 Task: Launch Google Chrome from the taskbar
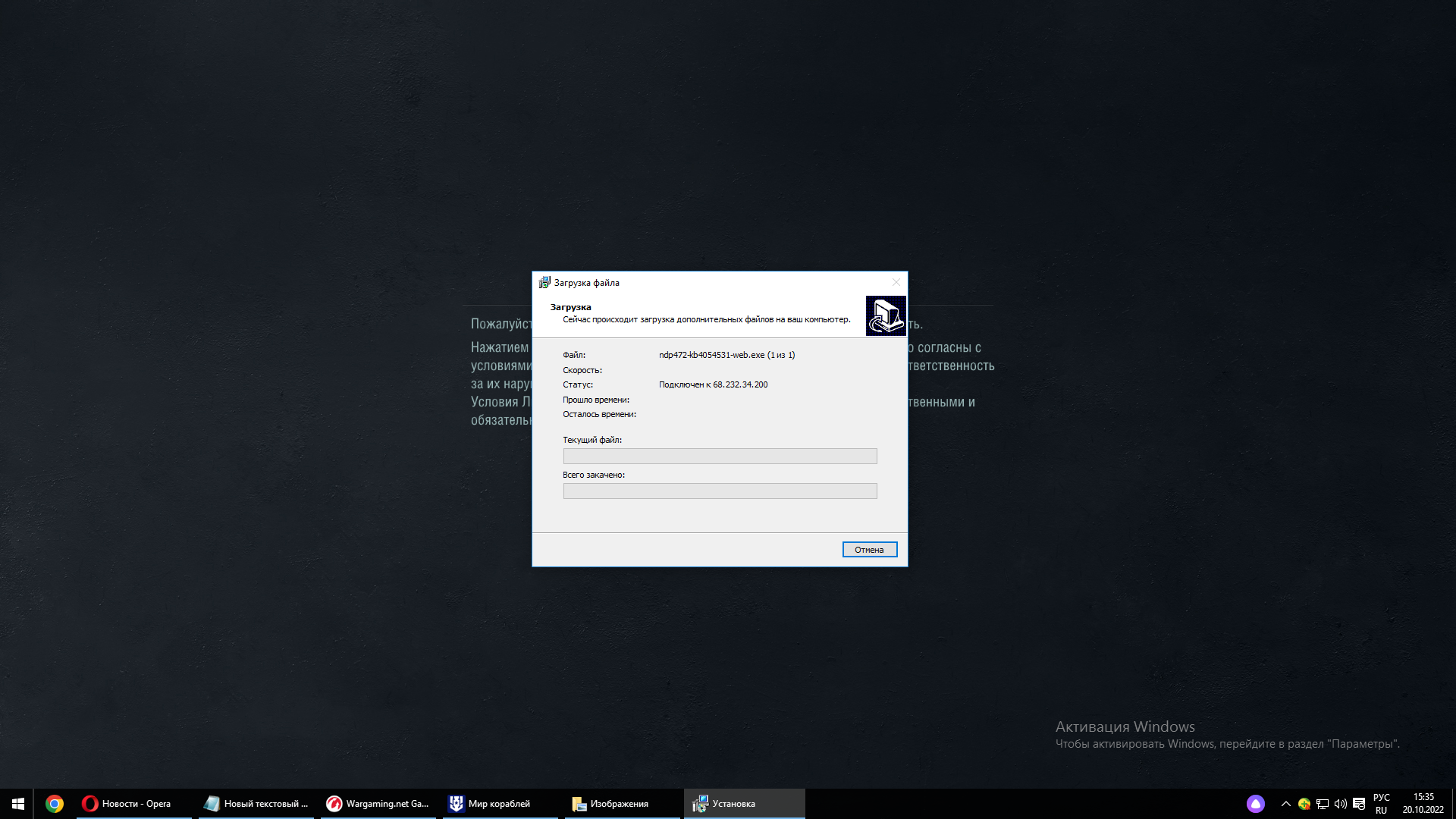pos(55,804)
